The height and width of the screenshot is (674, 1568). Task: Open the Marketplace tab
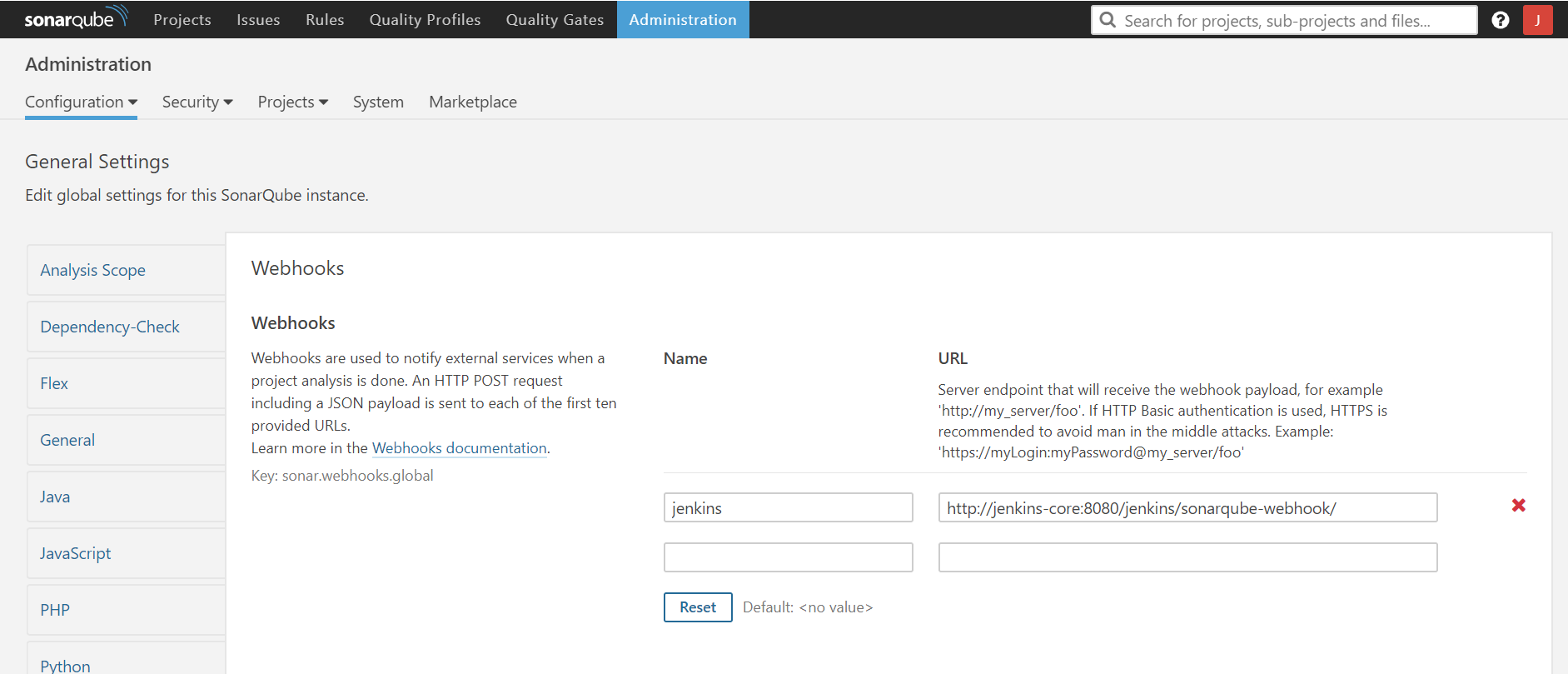point(473,102)
